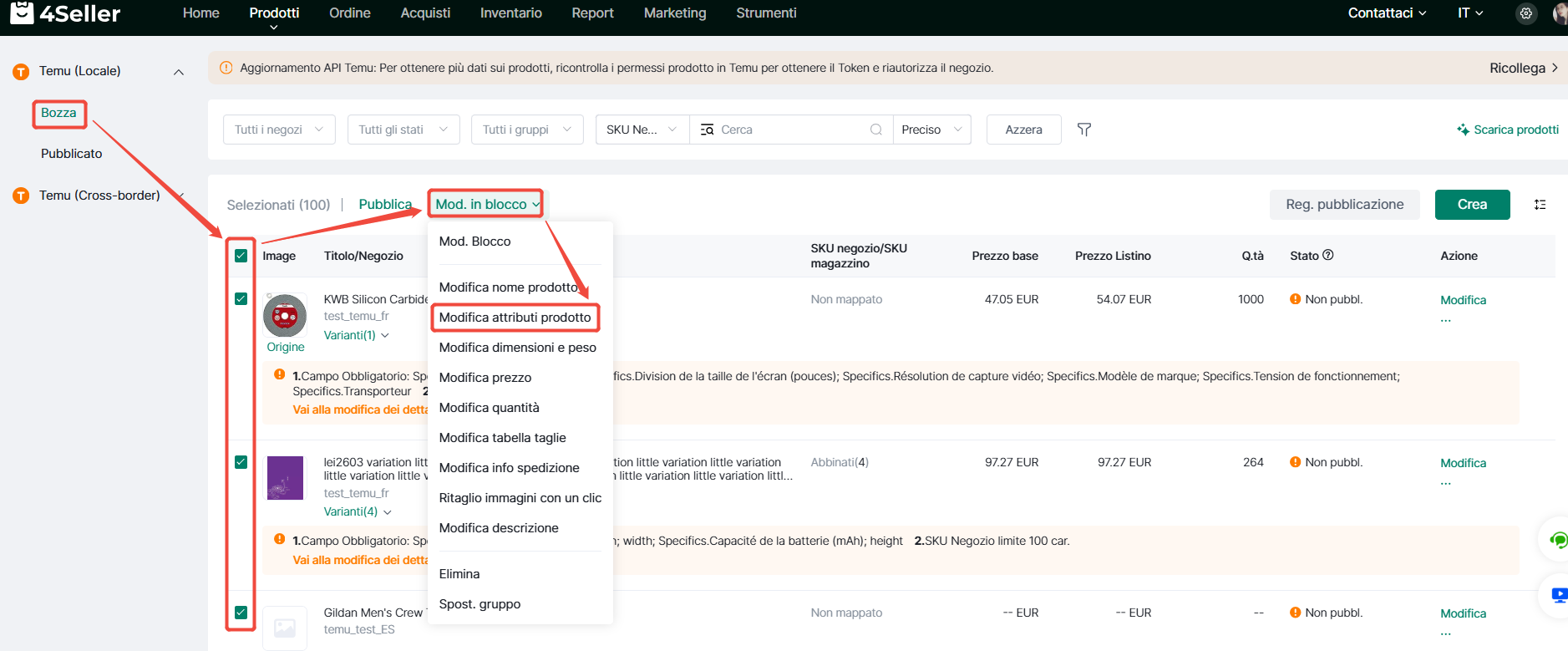This screenshot has height=651, width=1568.
Task: Toggle the Mod. in blocco dropdown
Action: [x=487, y=205]
